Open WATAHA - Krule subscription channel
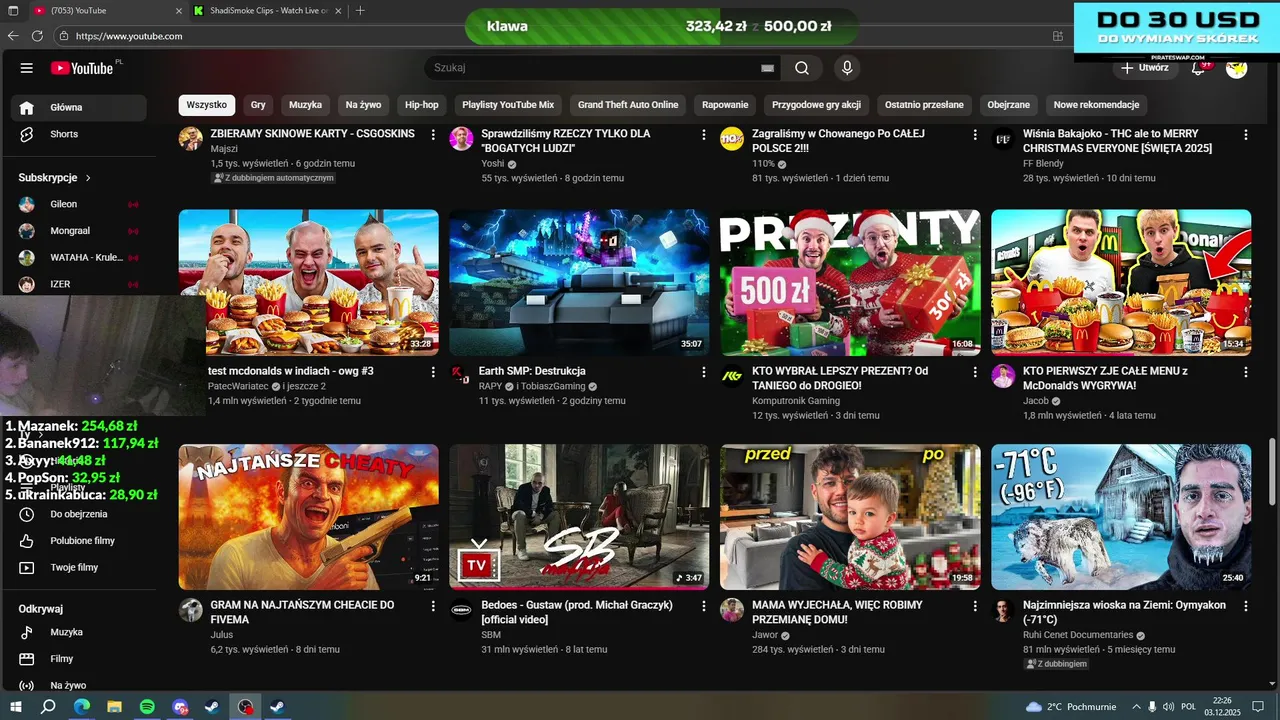 point(78,258)
